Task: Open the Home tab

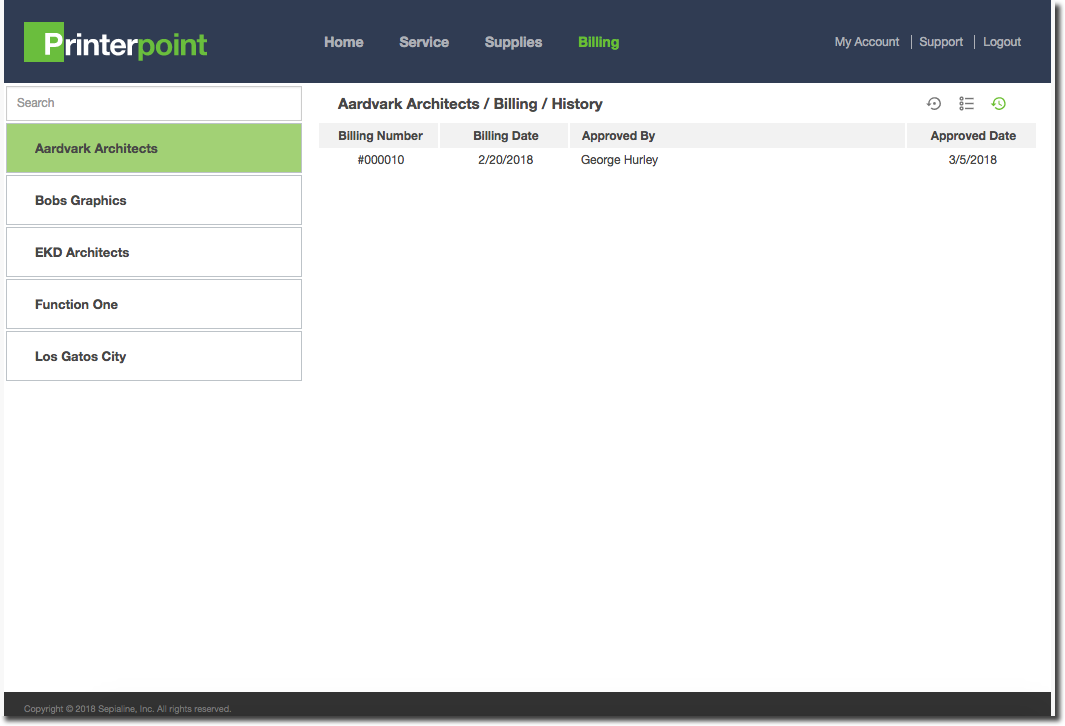Action: [x=343, y=42]
